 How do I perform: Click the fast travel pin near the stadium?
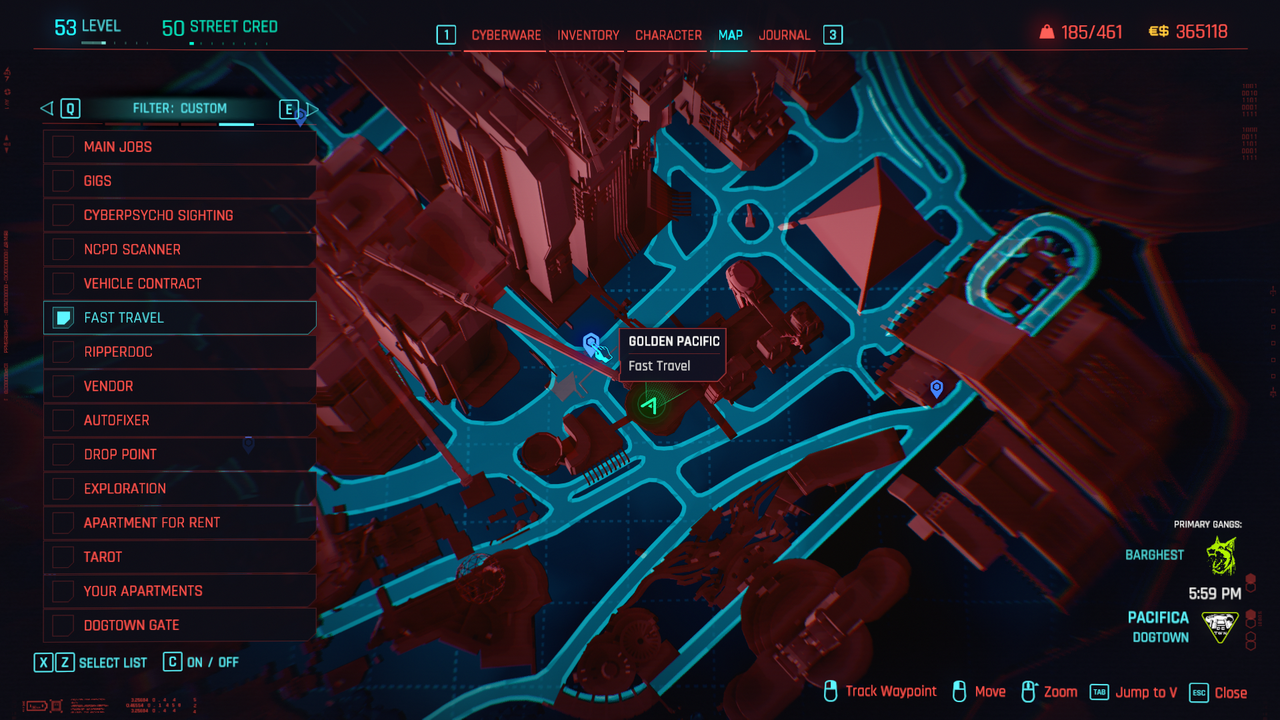(x=936, y=388)
